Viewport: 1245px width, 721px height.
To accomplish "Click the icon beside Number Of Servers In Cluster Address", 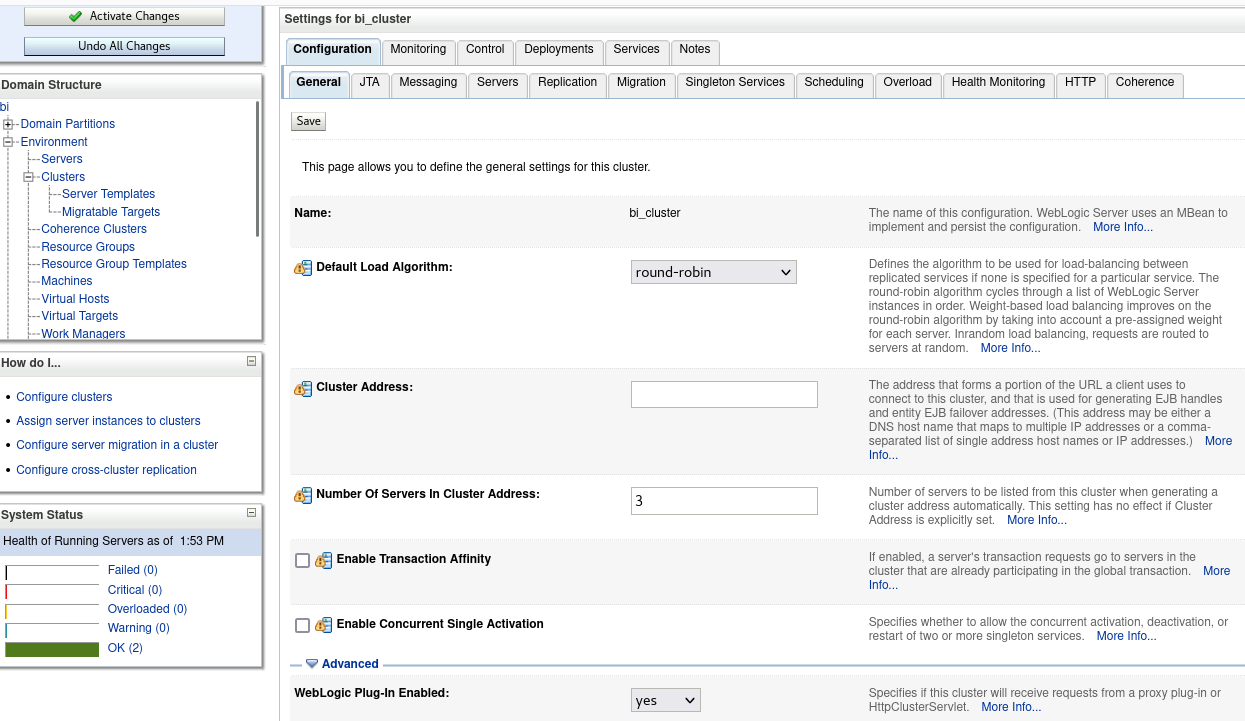I will [303, 495].
